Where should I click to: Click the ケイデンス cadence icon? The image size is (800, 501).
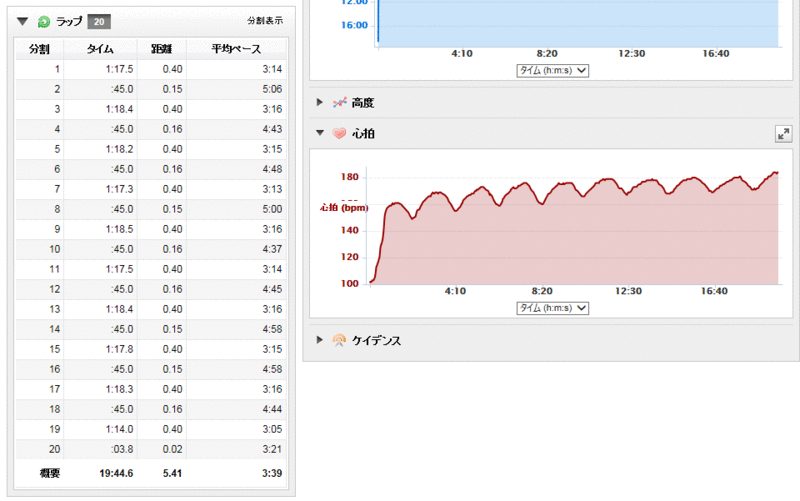point(339,340)
